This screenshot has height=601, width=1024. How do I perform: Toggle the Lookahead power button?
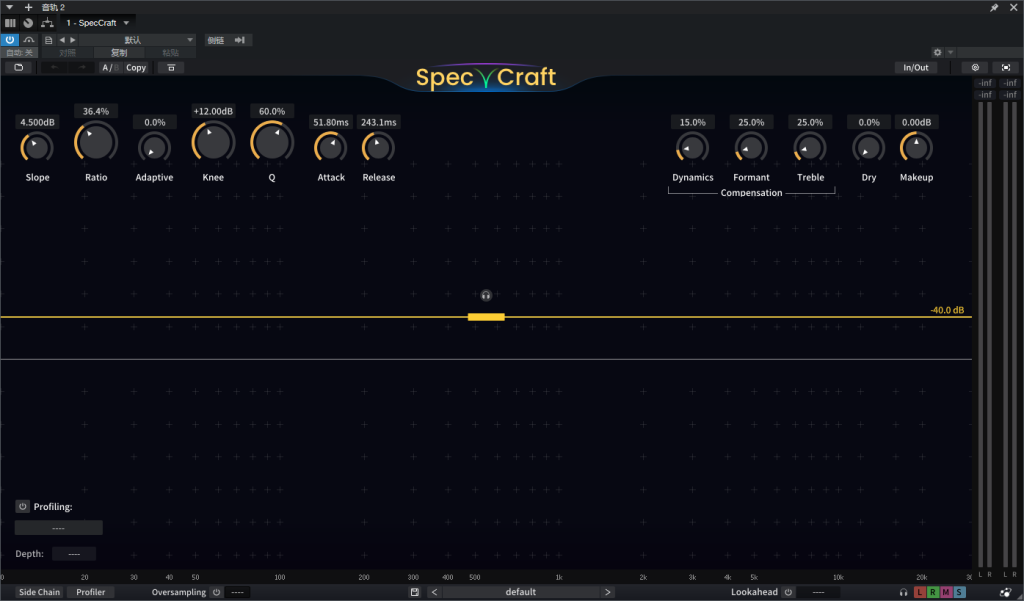pyautogui.click(x=788, y=592)
